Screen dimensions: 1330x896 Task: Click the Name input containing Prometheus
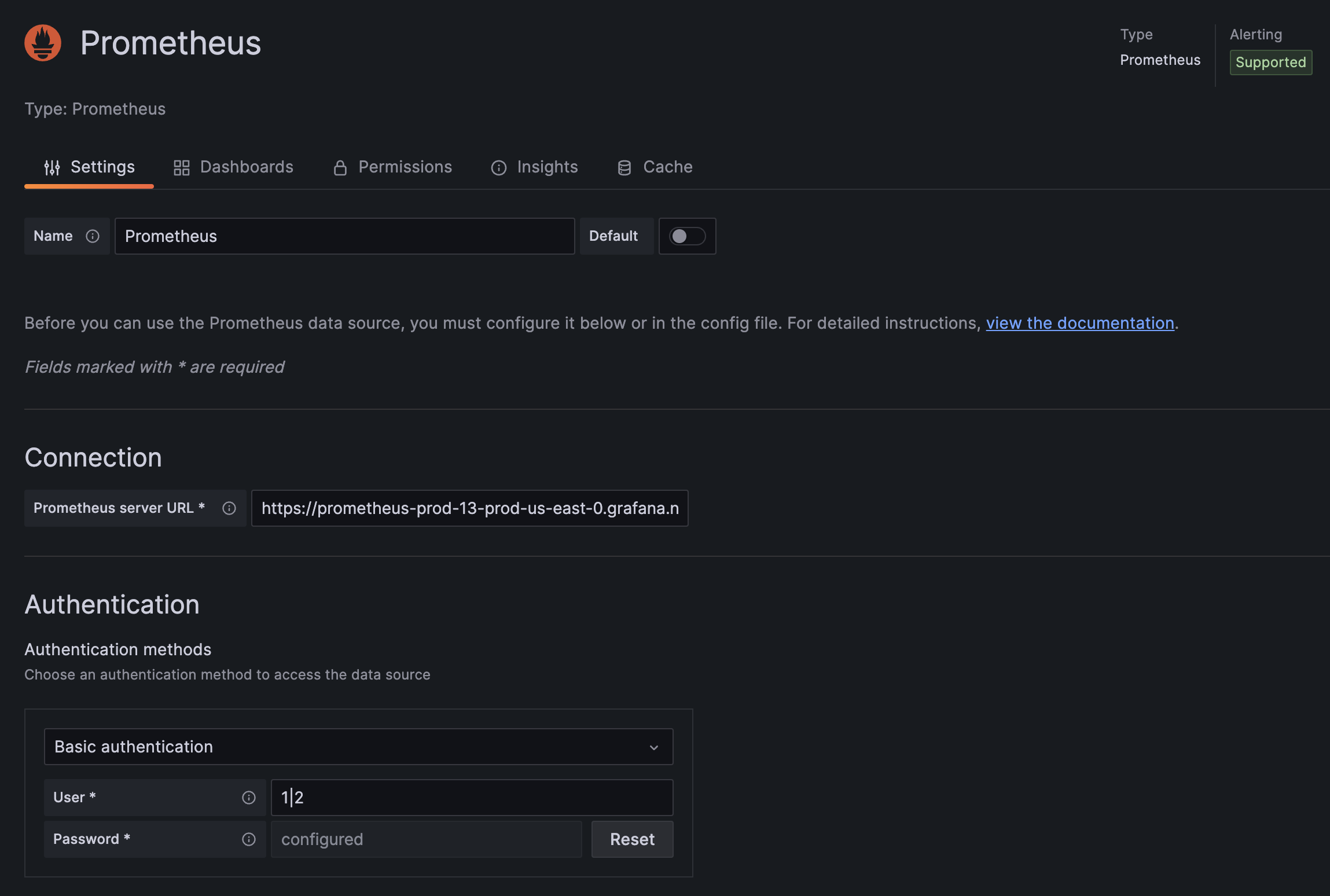point(344,236)
